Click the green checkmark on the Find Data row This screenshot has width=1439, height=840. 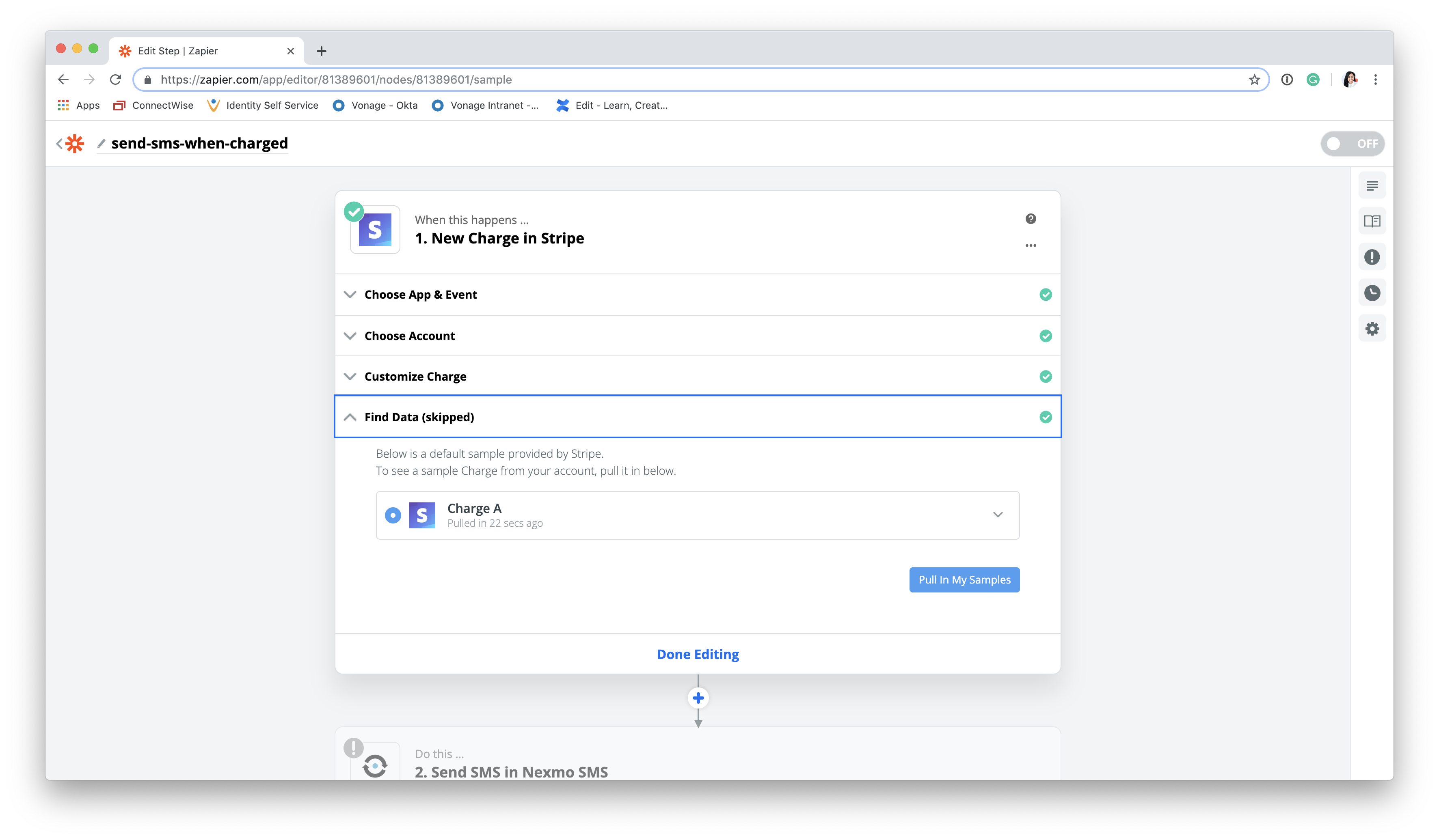1045,417
